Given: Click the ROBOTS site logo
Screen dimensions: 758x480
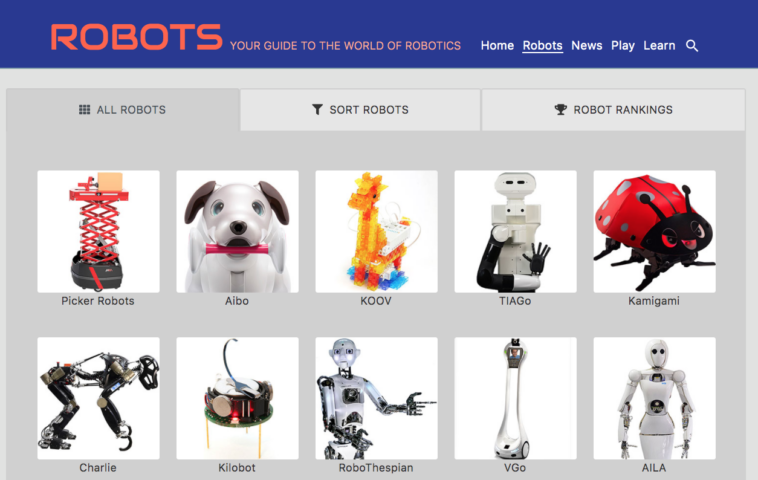Looking at the screenshot, I should point(136,37).
